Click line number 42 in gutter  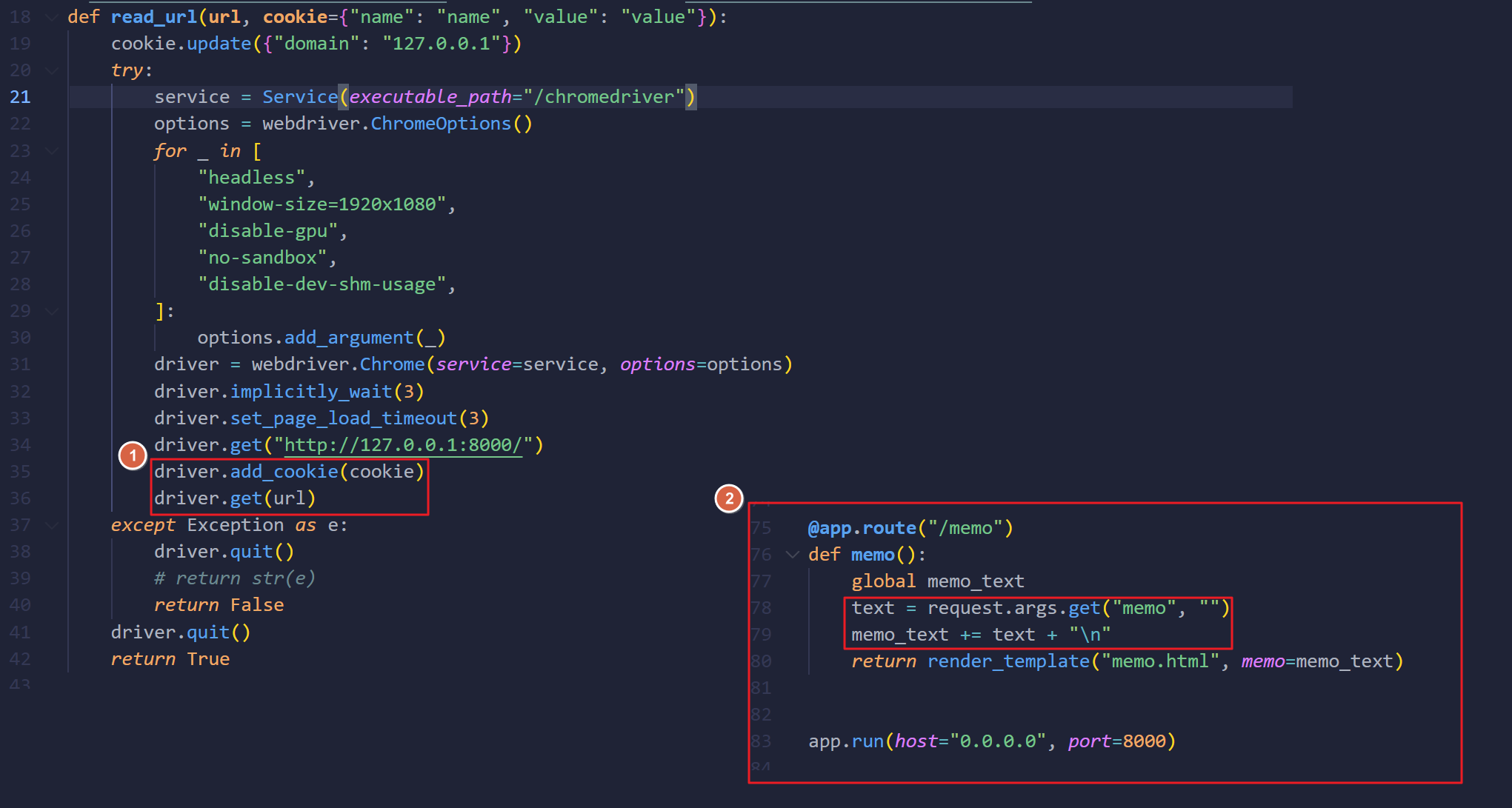point(20,659)
